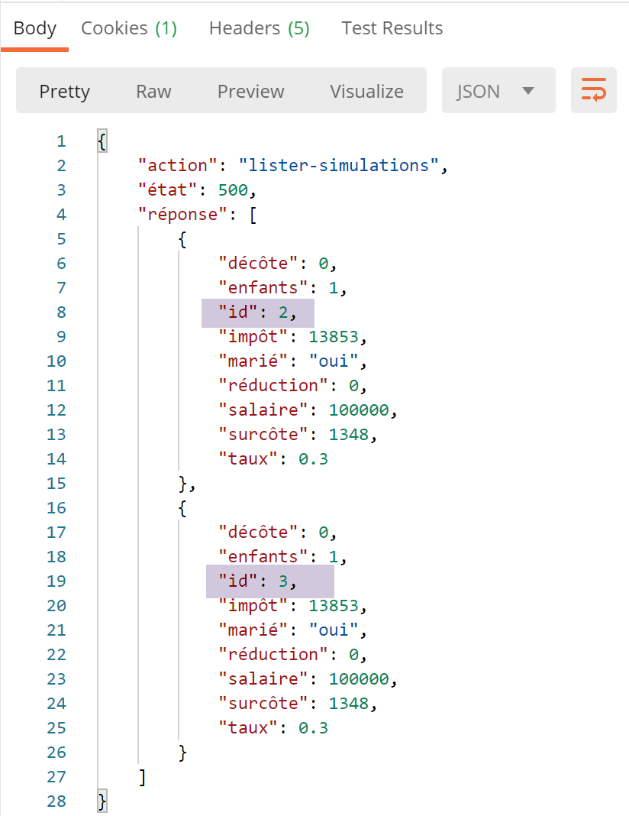The image size is (629, 816).
Task: Open the Headers (5) tab
Action: pos(259,28)
